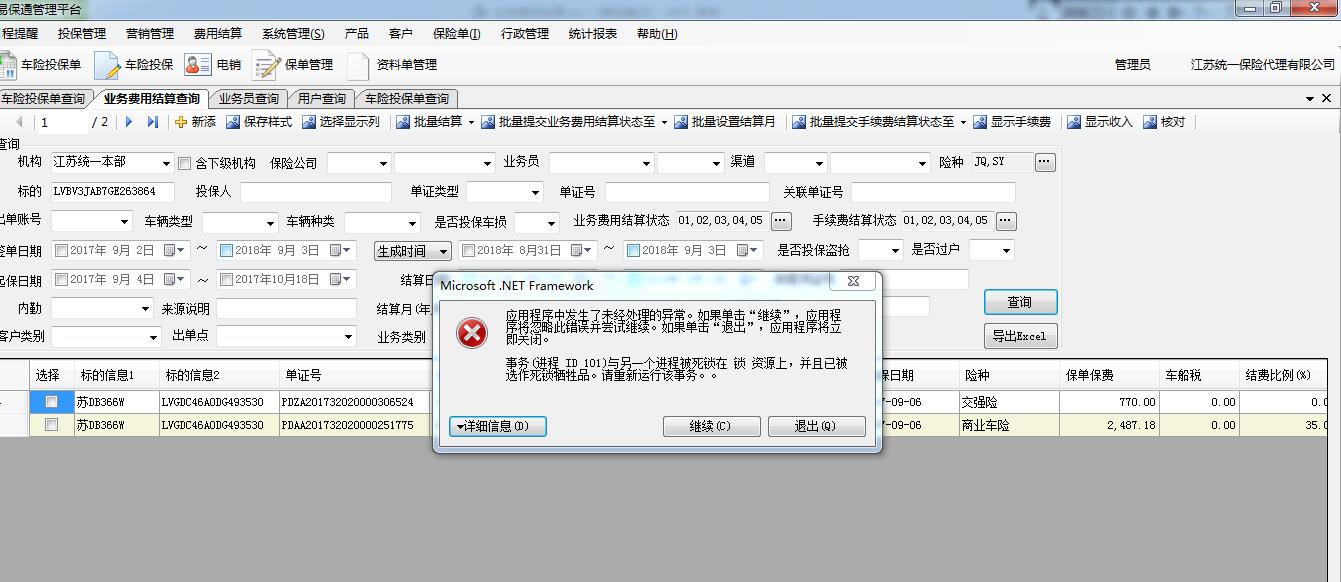Close the Microsoft .NET Framework dialog

click(x=853, y=282)
